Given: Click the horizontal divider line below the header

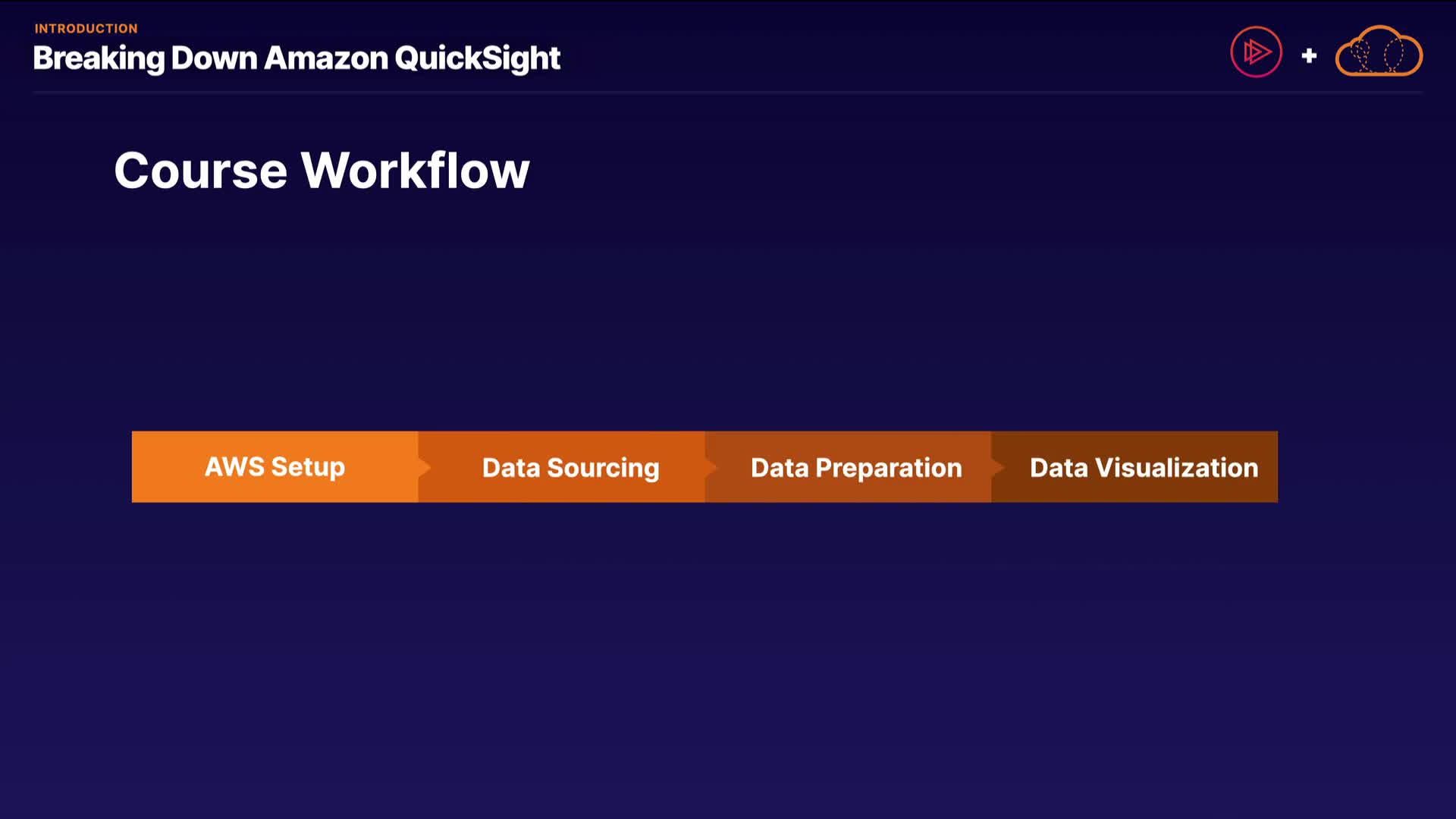Looking at the screenshot, I should [x=728, y=93].
